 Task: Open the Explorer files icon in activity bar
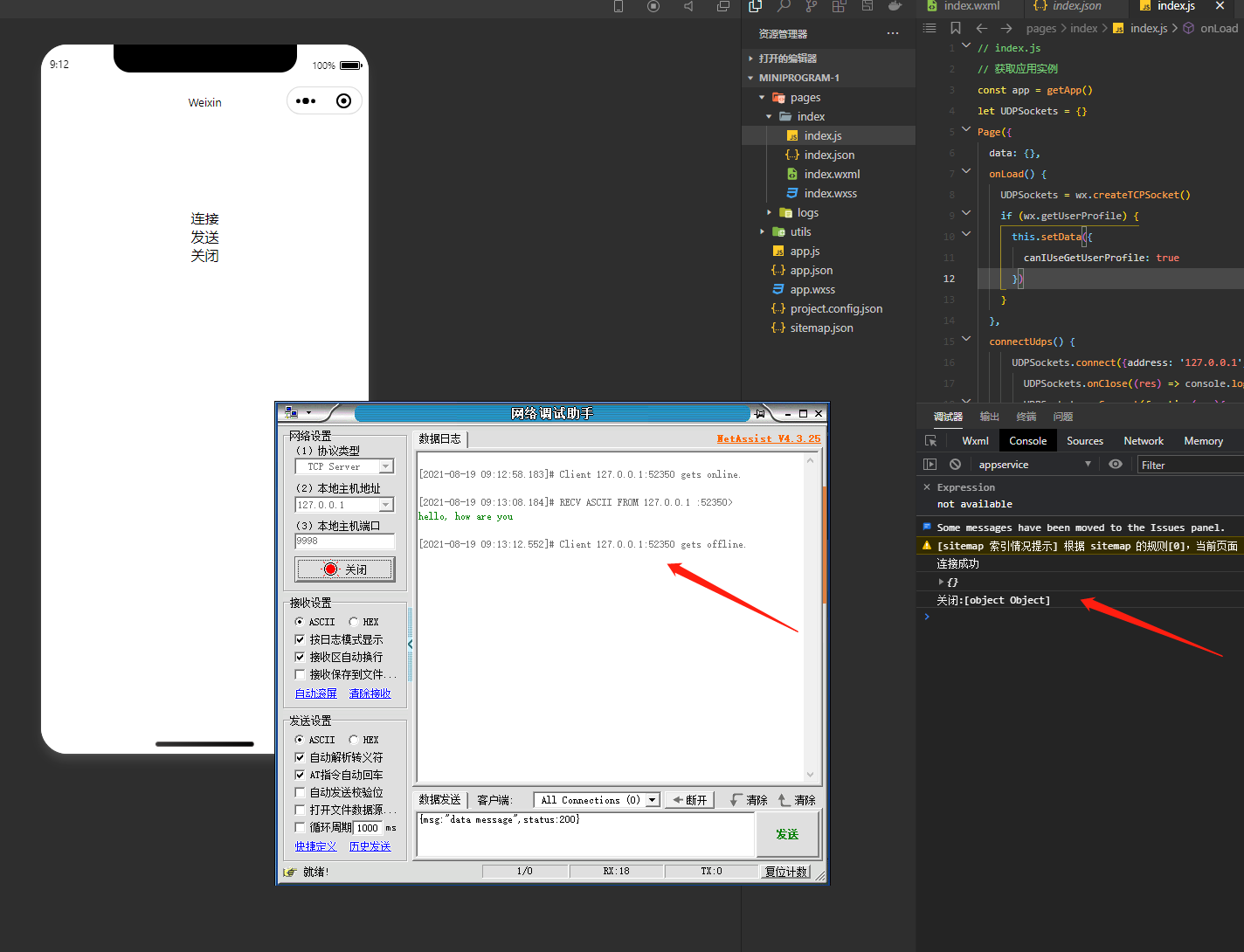tap(756, 6)
